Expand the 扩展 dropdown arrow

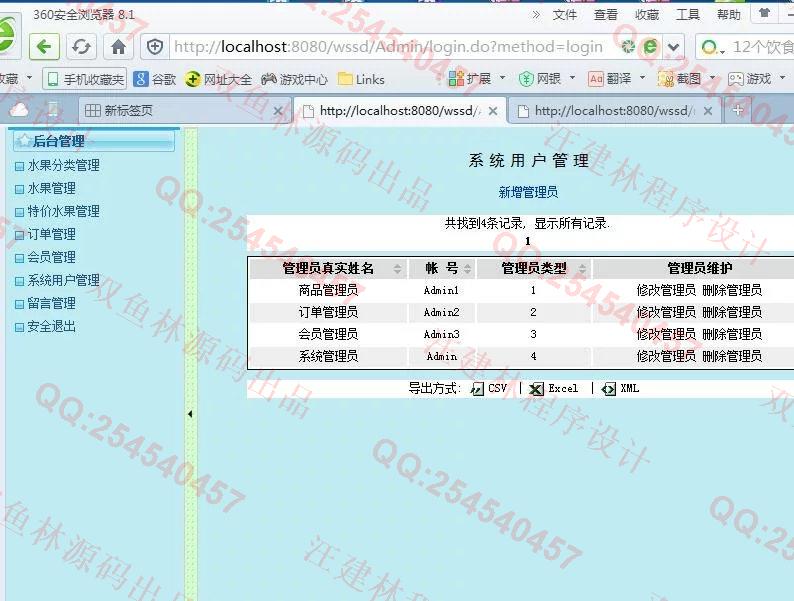pos(502,78)
